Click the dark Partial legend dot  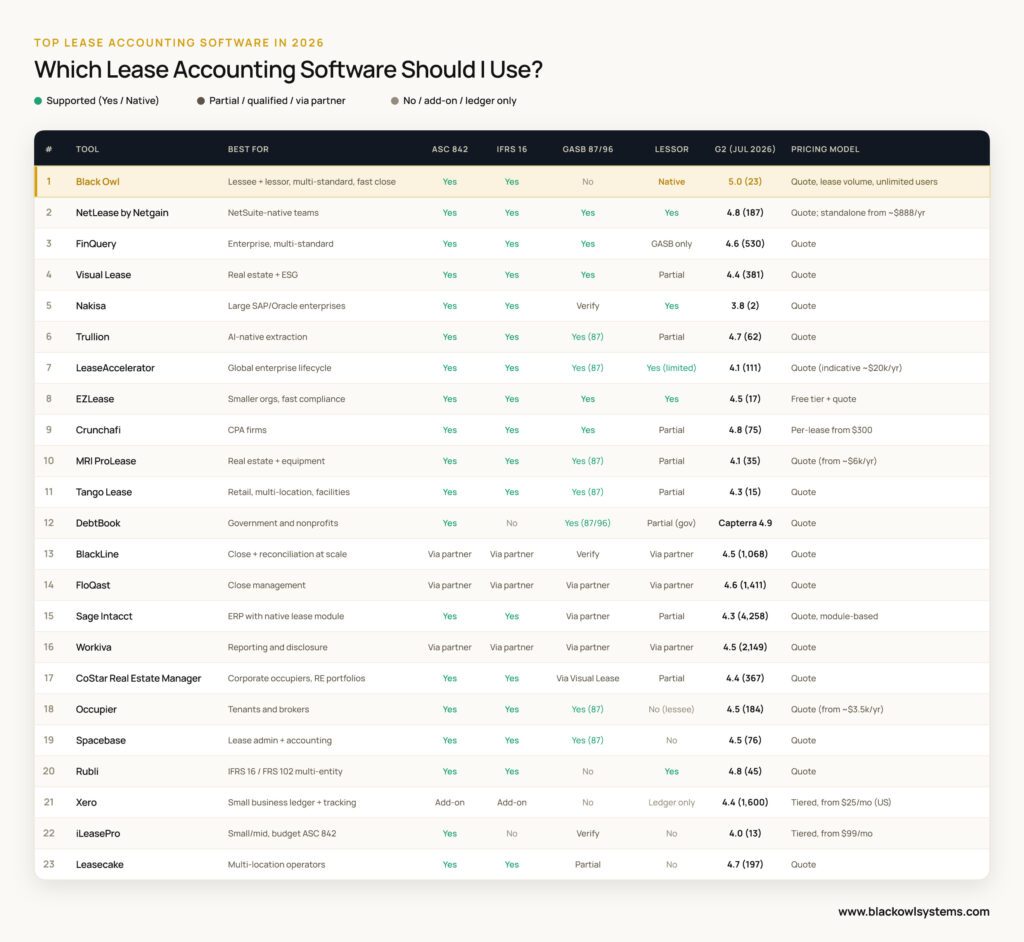200,101
